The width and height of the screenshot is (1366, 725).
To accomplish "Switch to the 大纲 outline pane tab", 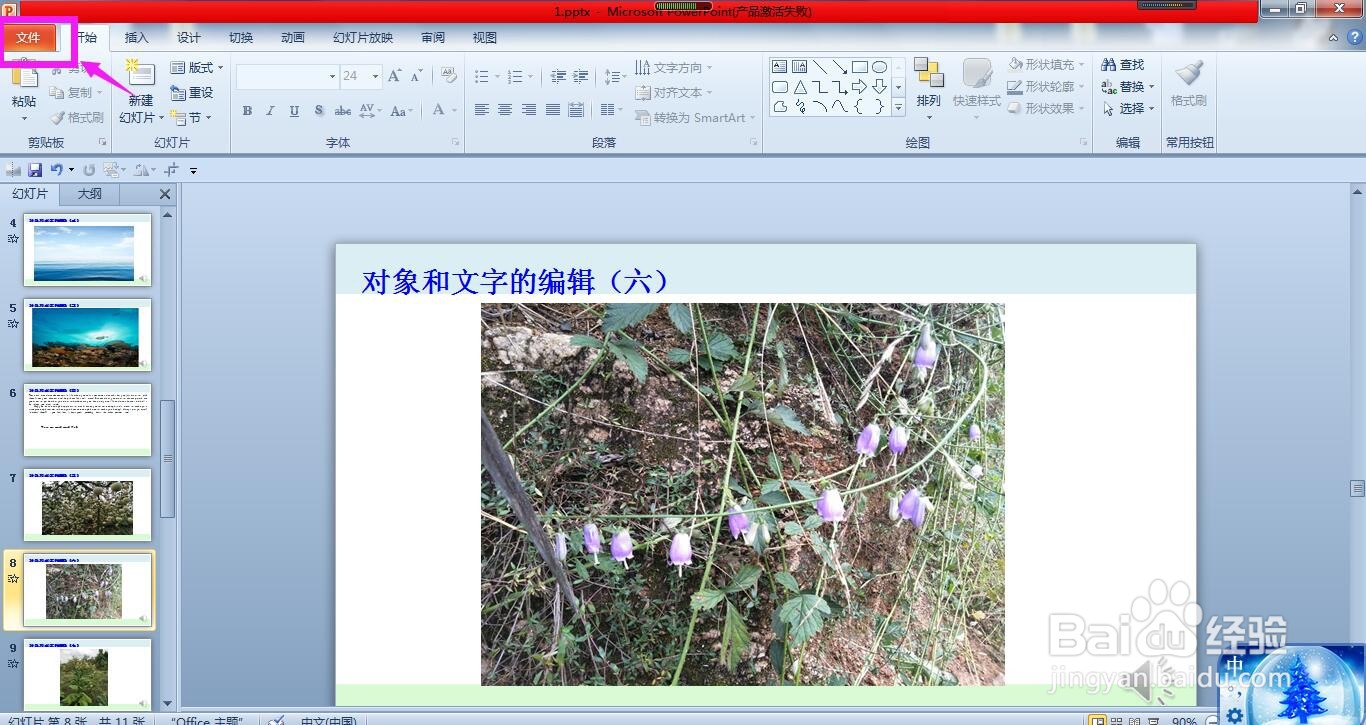I will point(90,194).
